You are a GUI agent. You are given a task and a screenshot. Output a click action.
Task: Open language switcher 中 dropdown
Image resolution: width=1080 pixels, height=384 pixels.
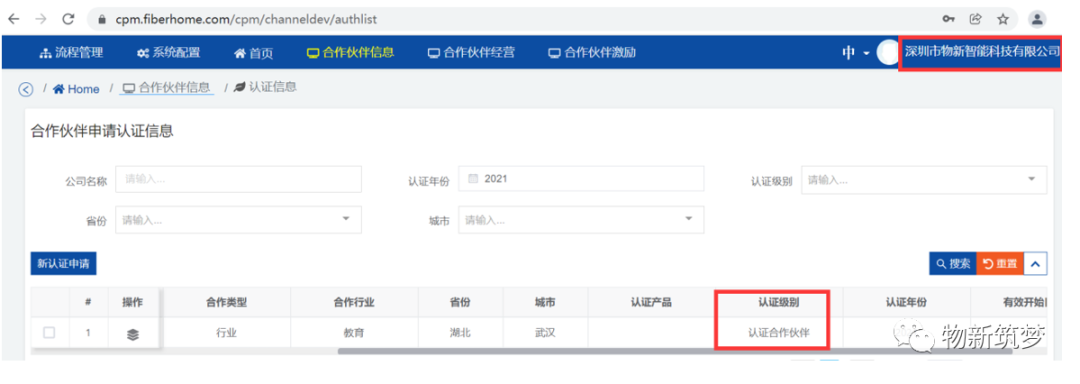pos(855,53)
